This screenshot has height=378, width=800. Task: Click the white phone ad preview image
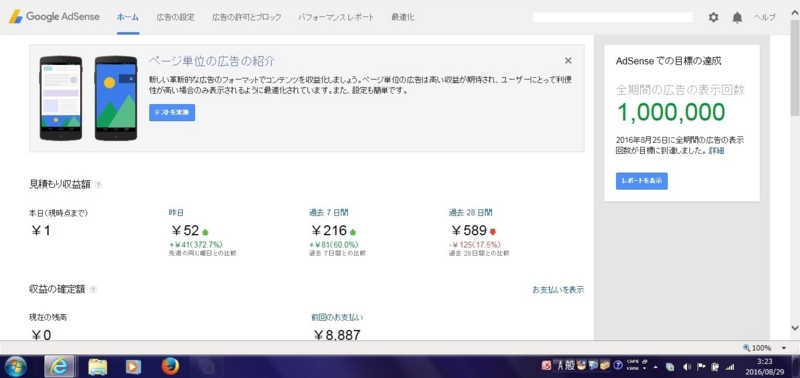coord(61,98)
